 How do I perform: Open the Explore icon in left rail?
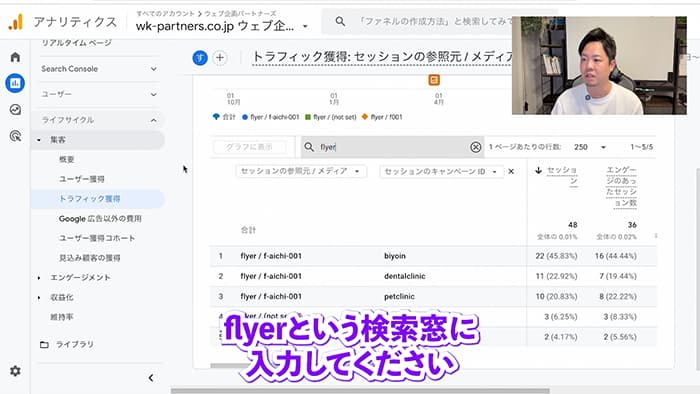point(15,109)
